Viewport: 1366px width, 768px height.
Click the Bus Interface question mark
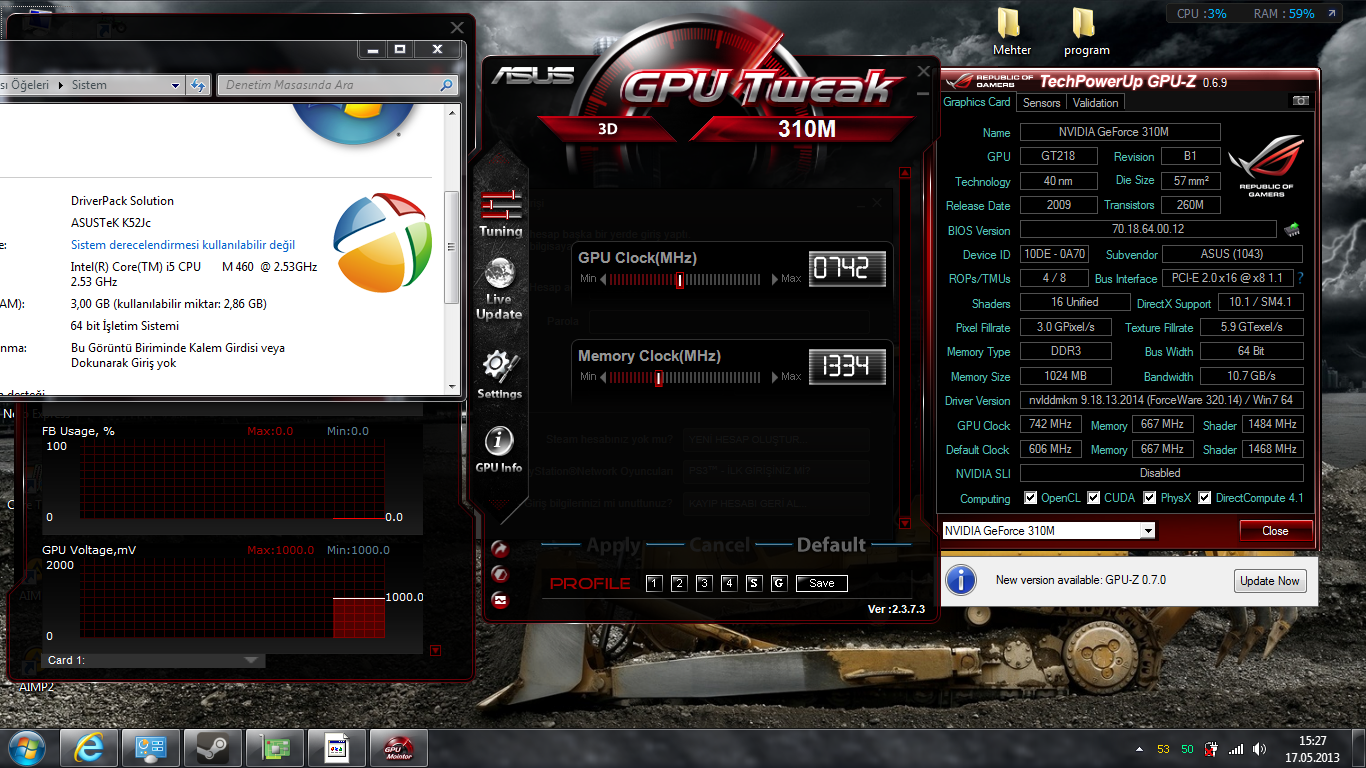coord(1301,278)
